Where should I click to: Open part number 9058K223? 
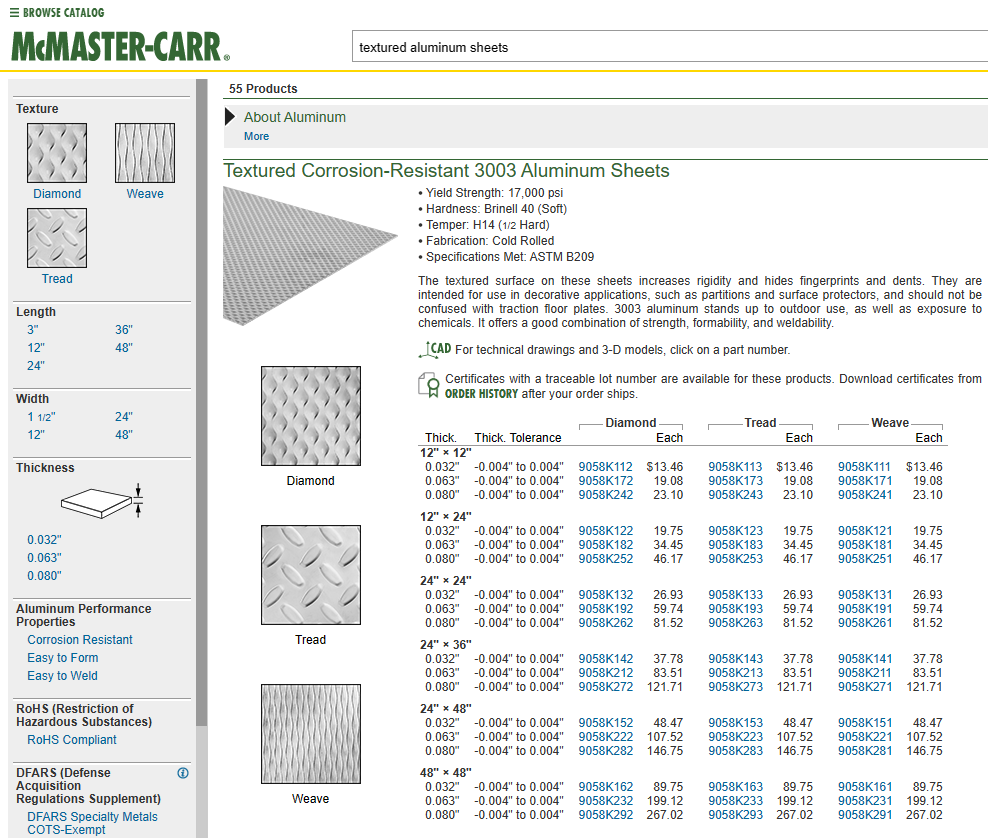(735, 737)
